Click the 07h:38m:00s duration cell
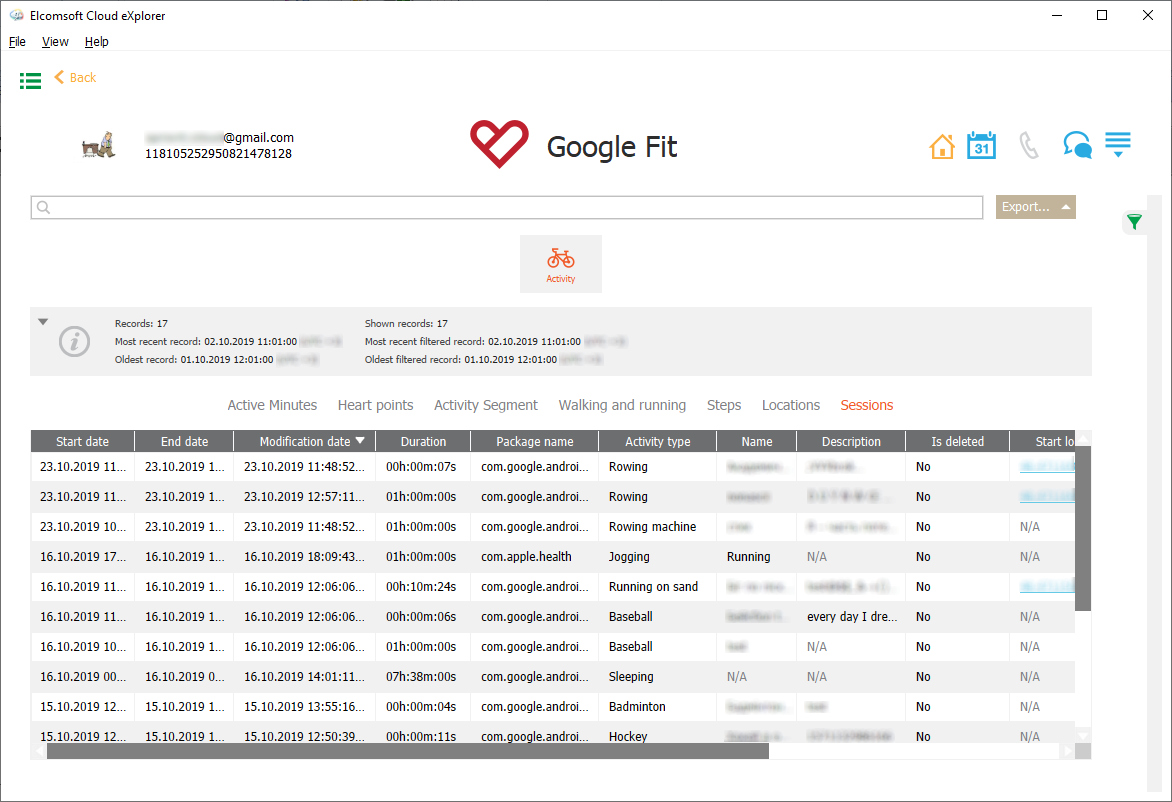 coord(423,676)
